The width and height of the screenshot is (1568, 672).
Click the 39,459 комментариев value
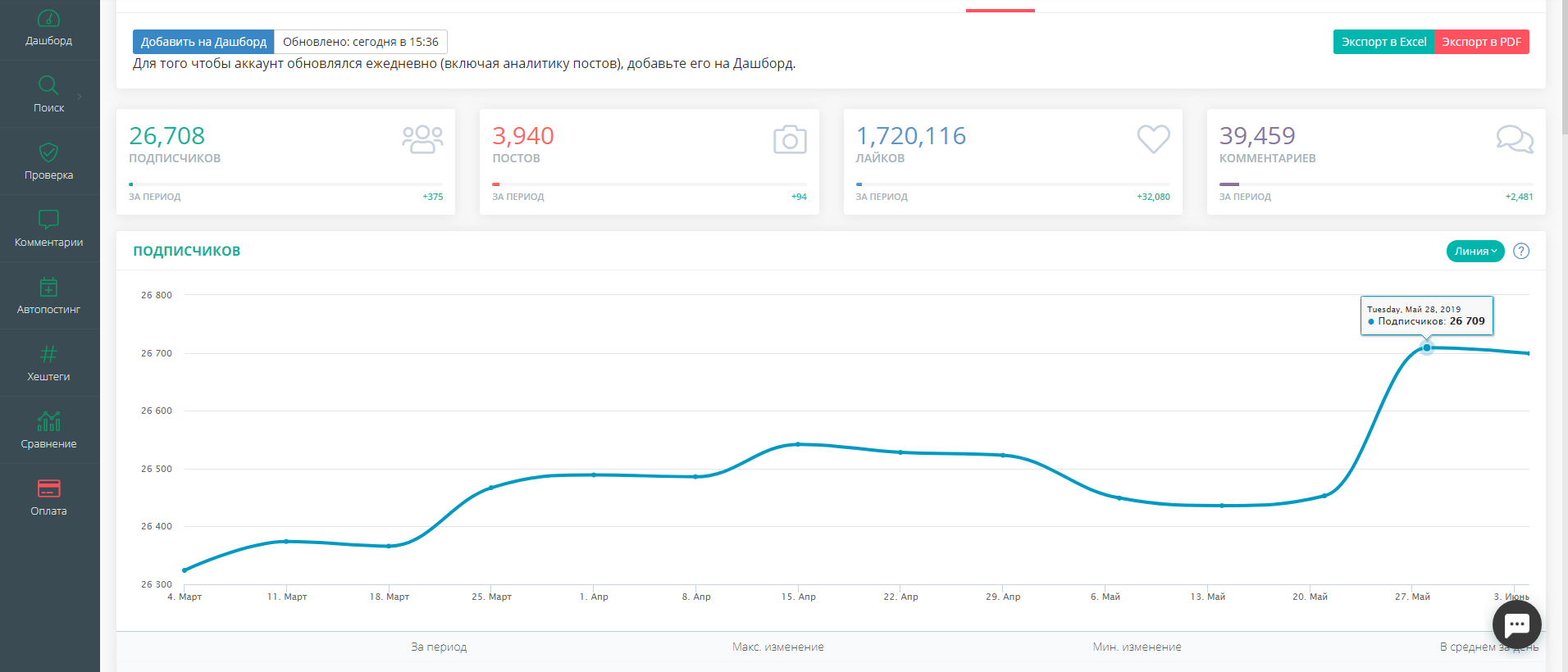tap(1257, 135)
